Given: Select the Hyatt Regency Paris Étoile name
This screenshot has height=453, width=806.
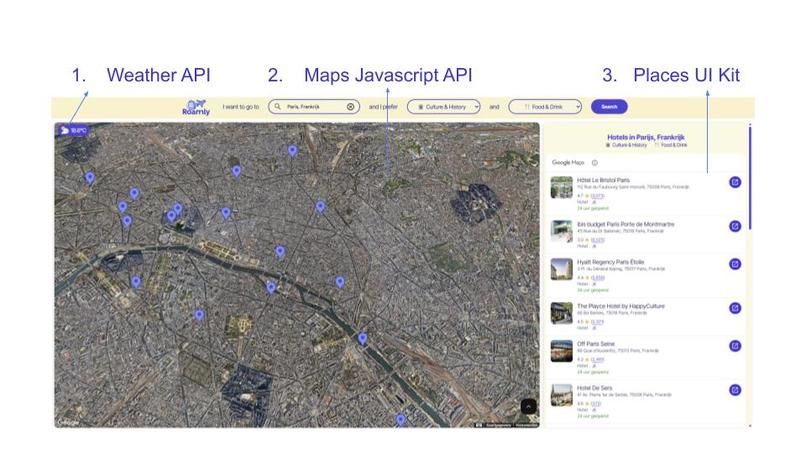Looking at the screenshot, I should click(x=610, y=262).
